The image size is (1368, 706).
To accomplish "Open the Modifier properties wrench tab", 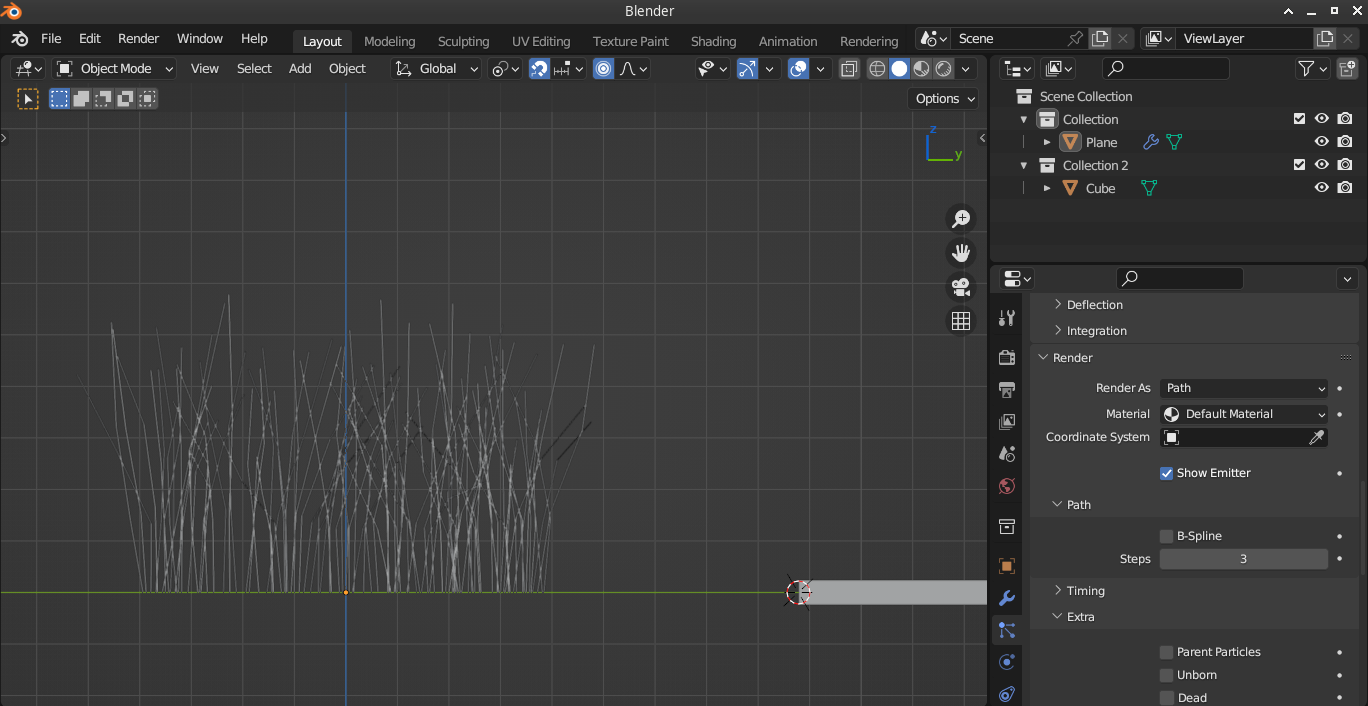I will pos(1007,598).
